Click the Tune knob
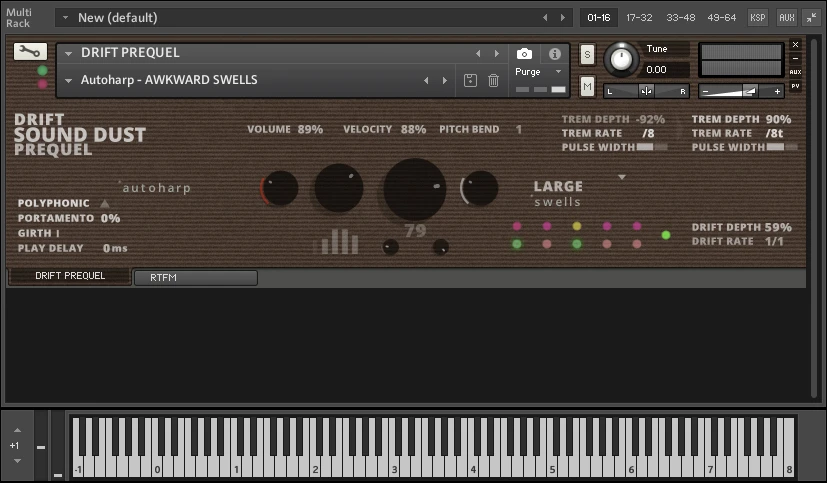 tap(621, 59)
